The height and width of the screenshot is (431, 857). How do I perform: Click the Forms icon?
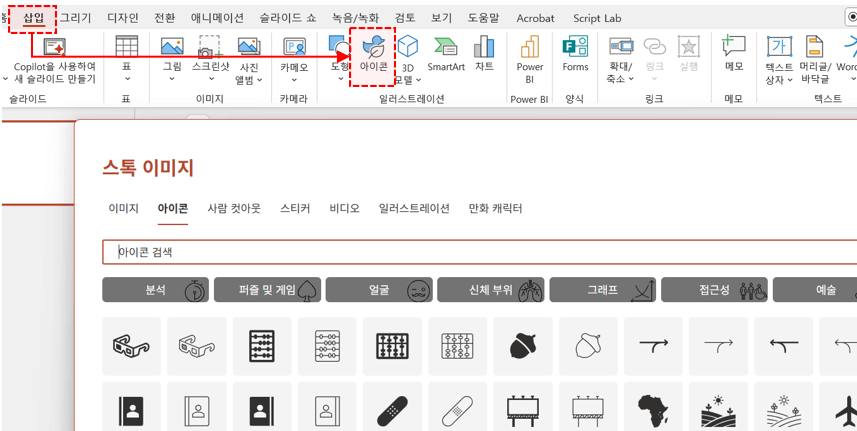pos(575,46)
